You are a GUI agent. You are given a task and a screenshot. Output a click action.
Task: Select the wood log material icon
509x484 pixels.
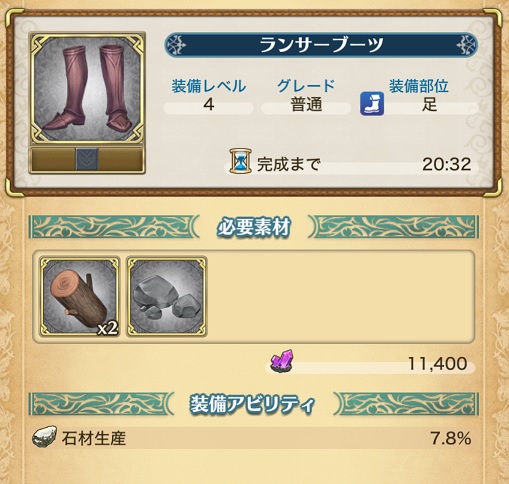79,296
